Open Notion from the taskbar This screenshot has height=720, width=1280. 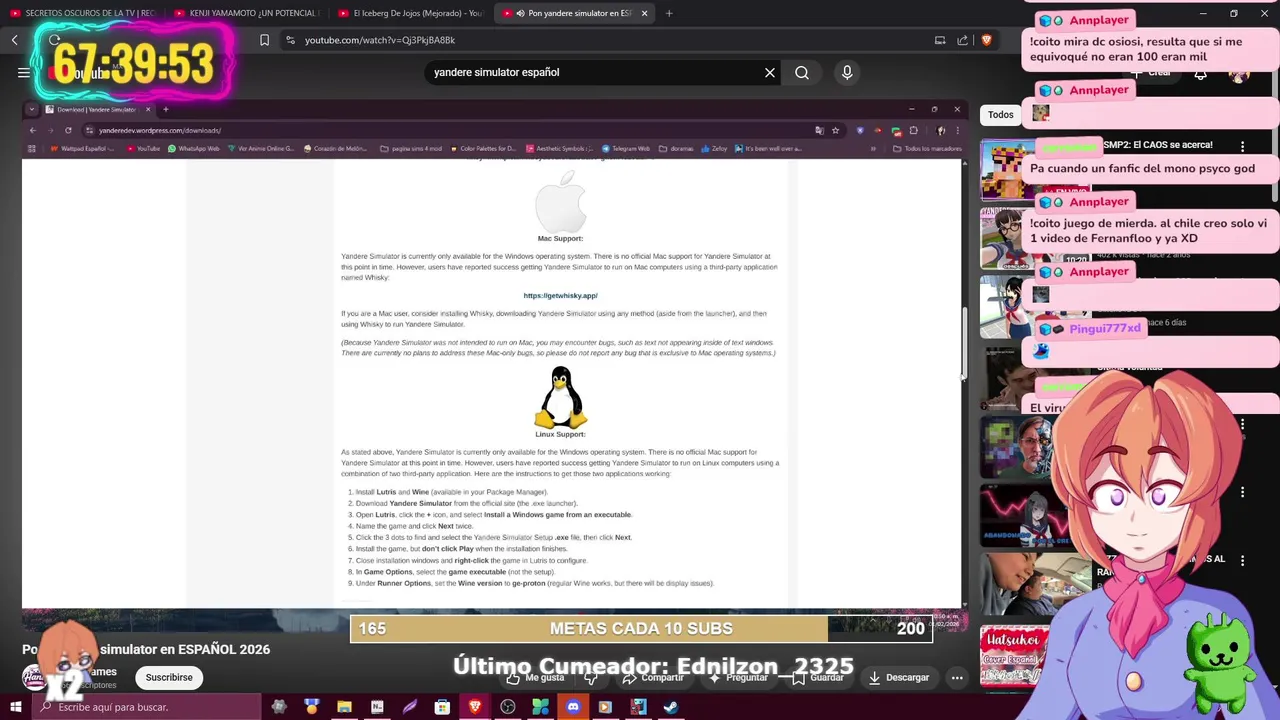377,707
